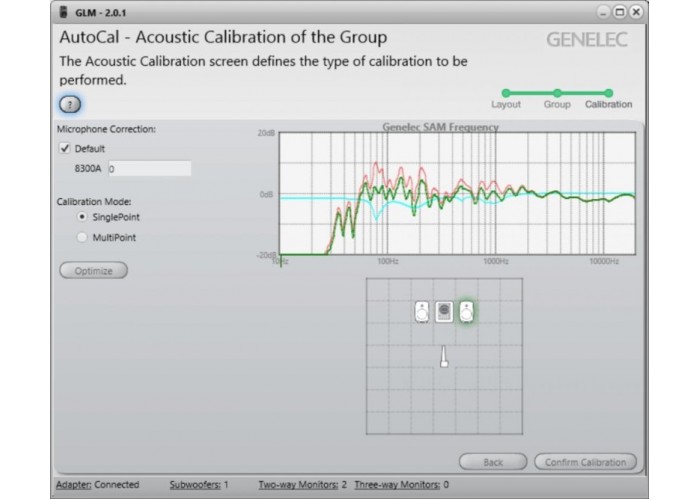Screen dimensions: 700x500
Task: Click the 8300A correction value field
Action: tap(150, 169)
